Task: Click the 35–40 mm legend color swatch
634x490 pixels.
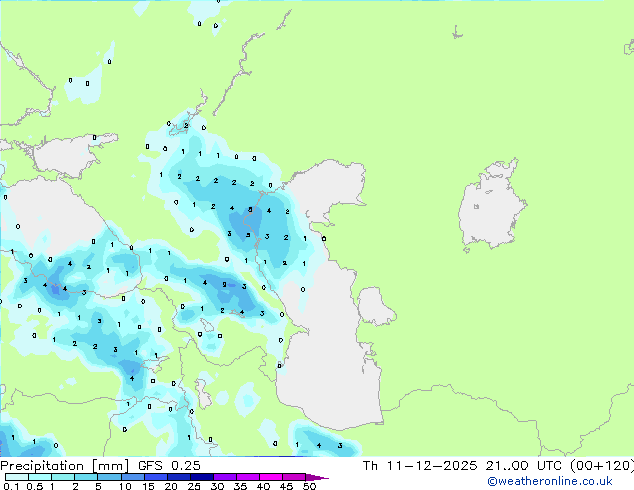Action: 248,477
